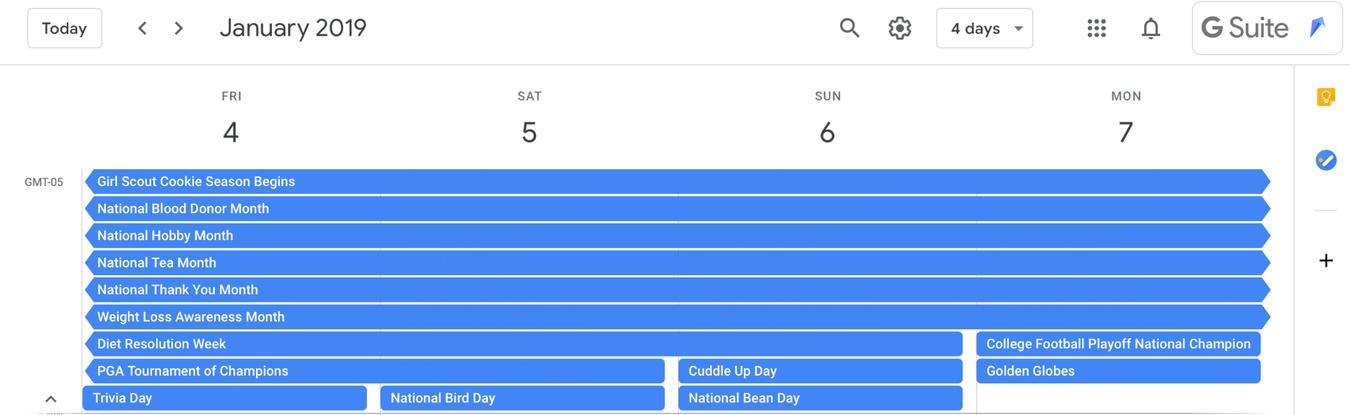1350x415 pixels.
Task: Open the settings gear menu
Action: tap(900, 28)
